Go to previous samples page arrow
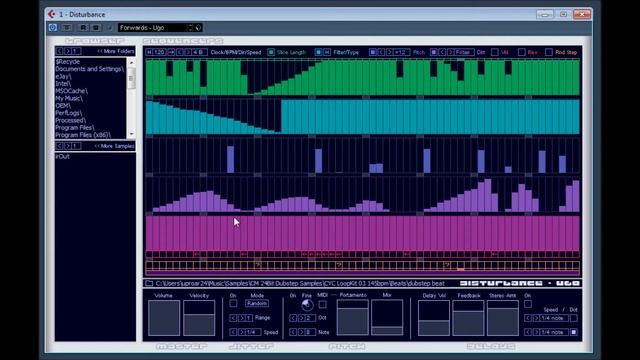The image size is (640, 360). pos(60,146)
